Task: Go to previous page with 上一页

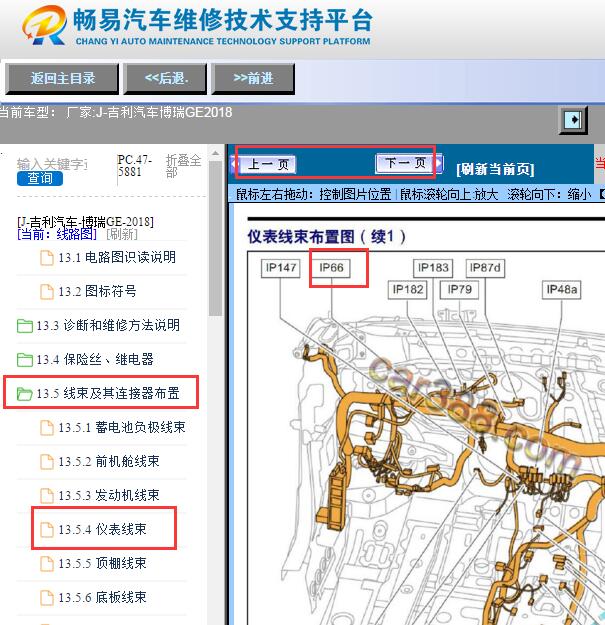Action: (264, 164)
